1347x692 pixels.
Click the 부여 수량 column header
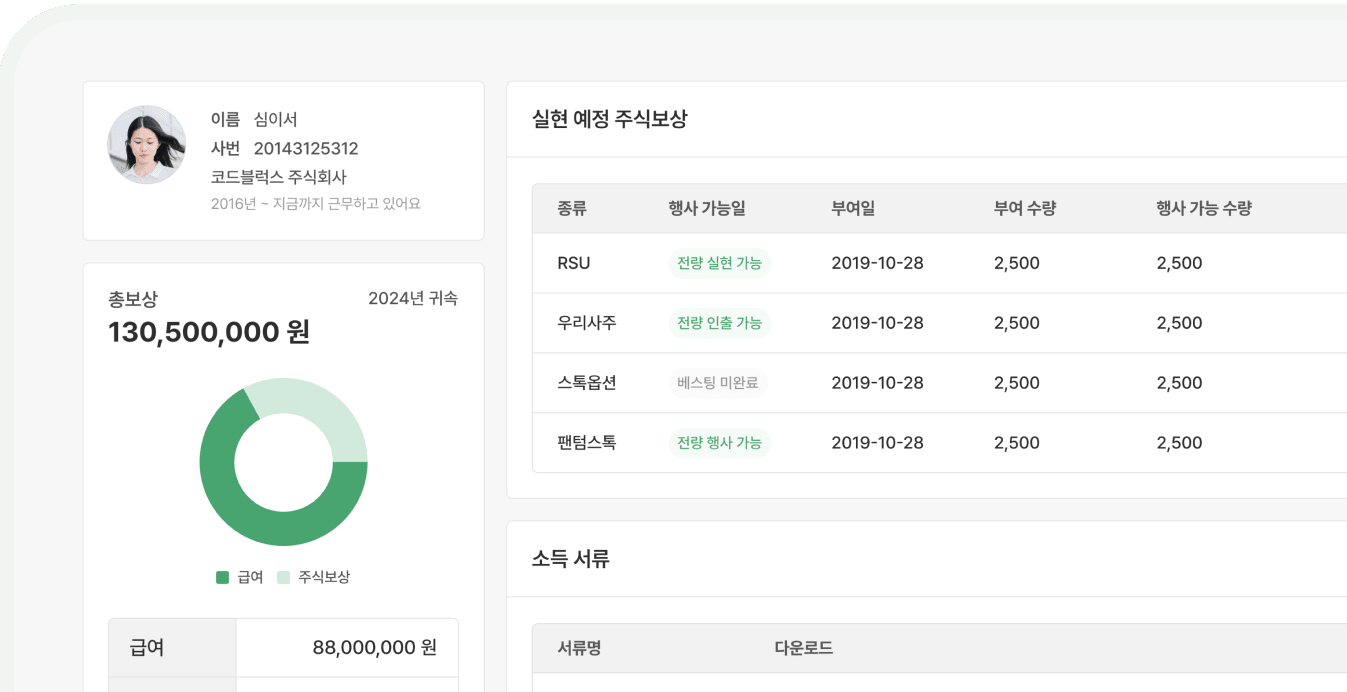click(1025, 209)
